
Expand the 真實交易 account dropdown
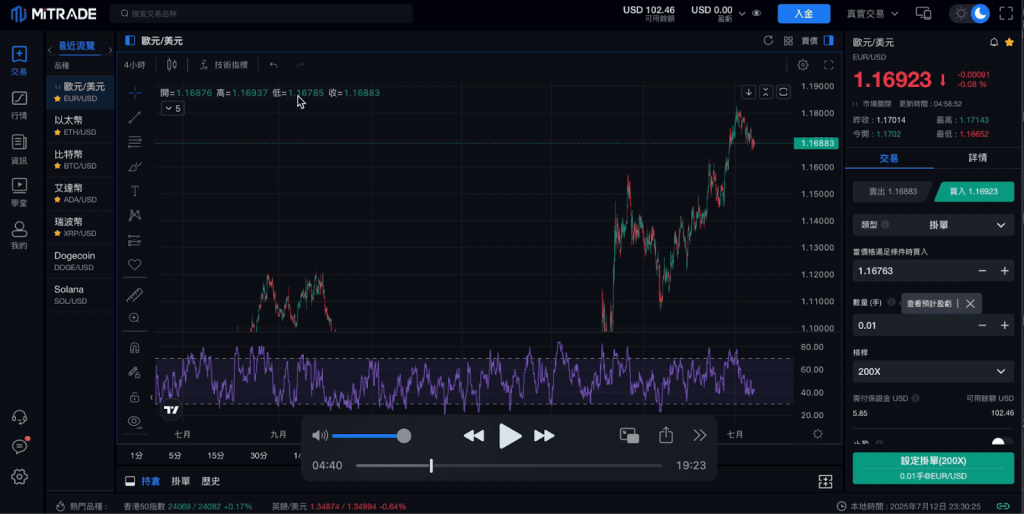(x=872, y=13)
